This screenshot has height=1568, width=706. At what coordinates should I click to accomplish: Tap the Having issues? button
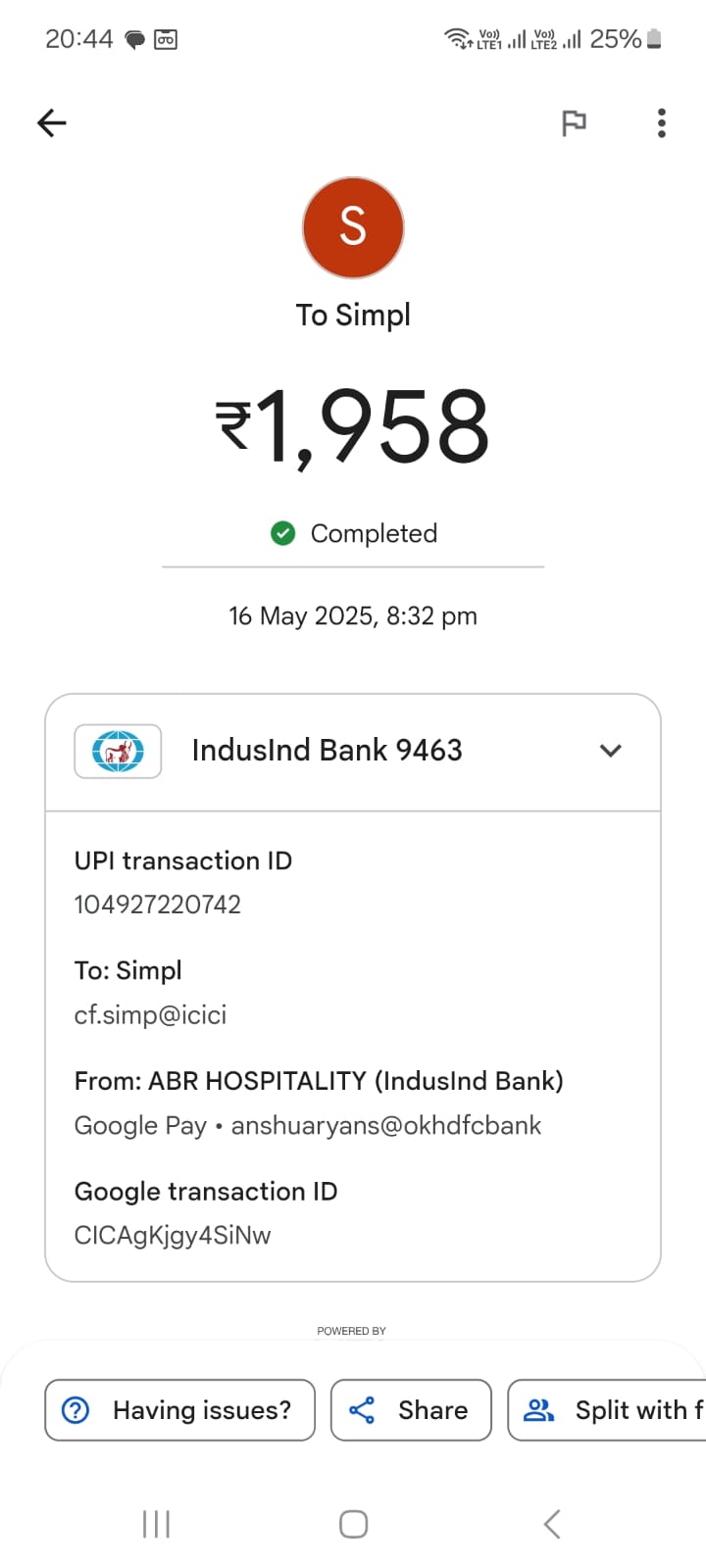[180, 1410]
